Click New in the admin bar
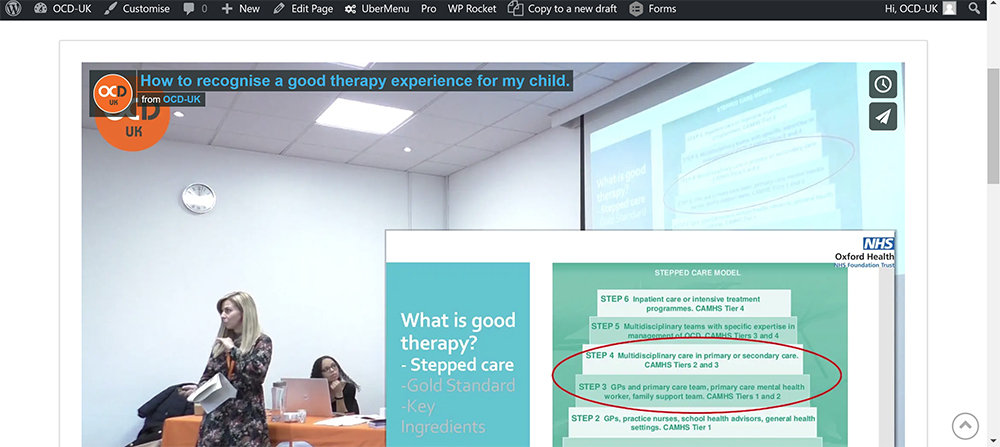 pyautogui.click(x=240, y=9)
